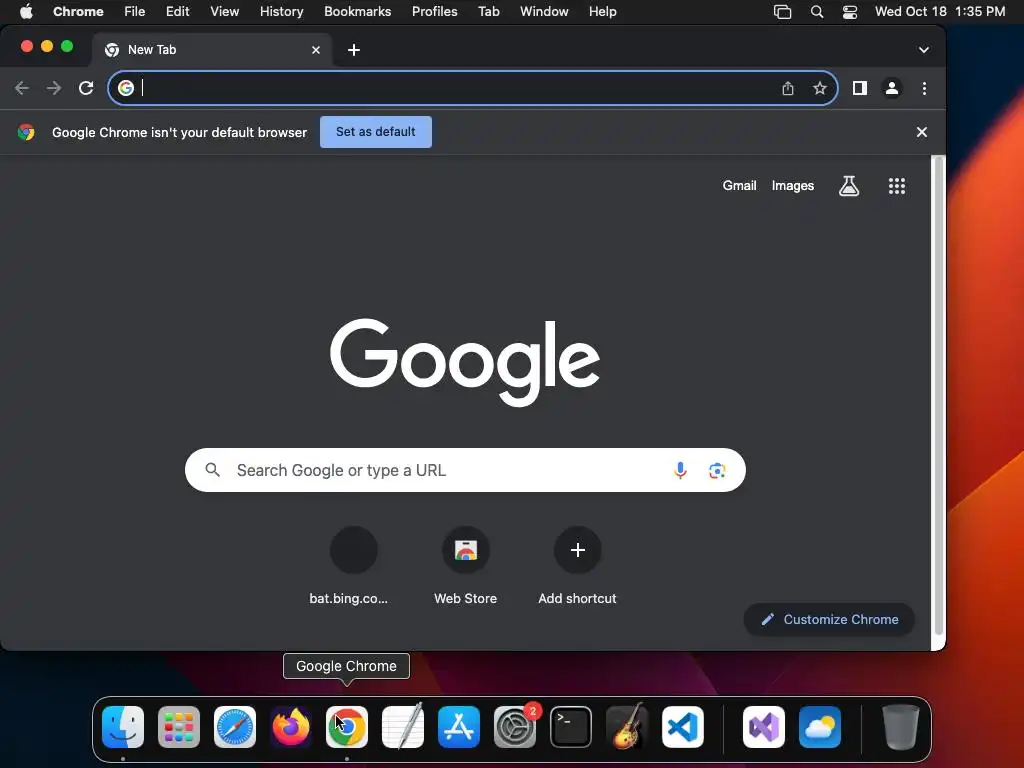Launch Terminal from the Dock

click(571, 727)
